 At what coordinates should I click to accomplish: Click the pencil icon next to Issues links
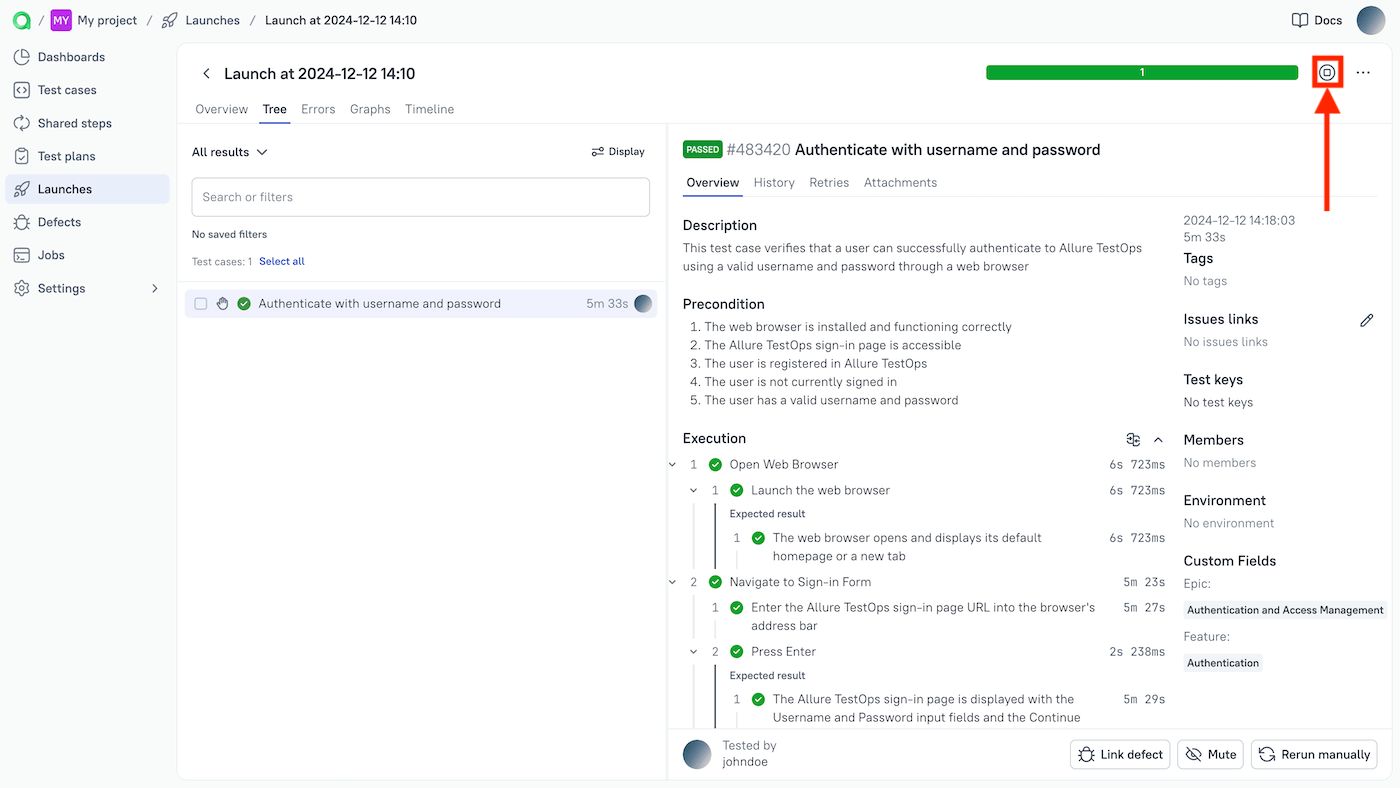pyautogui.click(x=1366, y=320)
